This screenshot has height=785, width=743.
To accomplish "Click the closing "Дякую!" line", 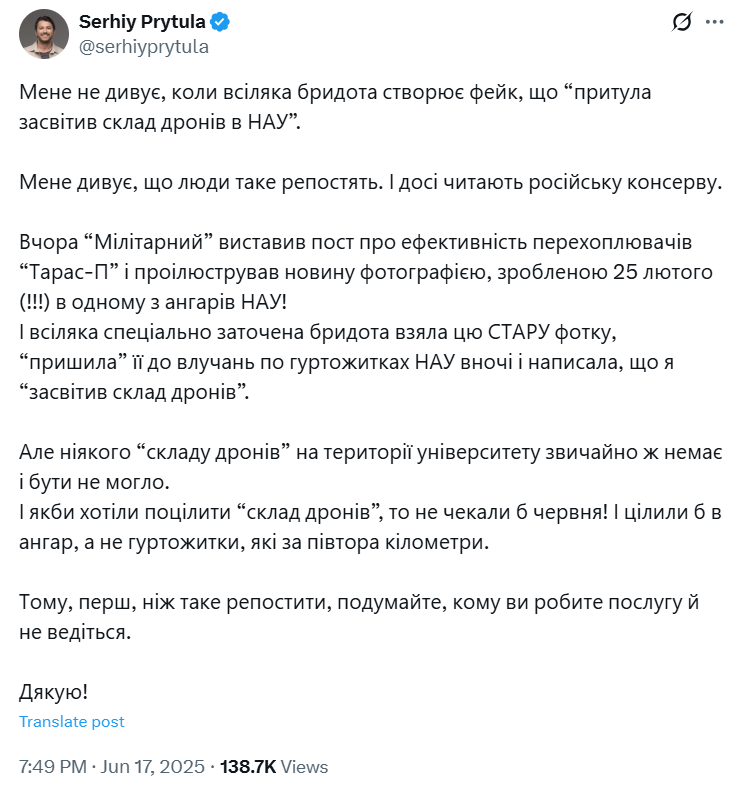I will tap(54, 691).
